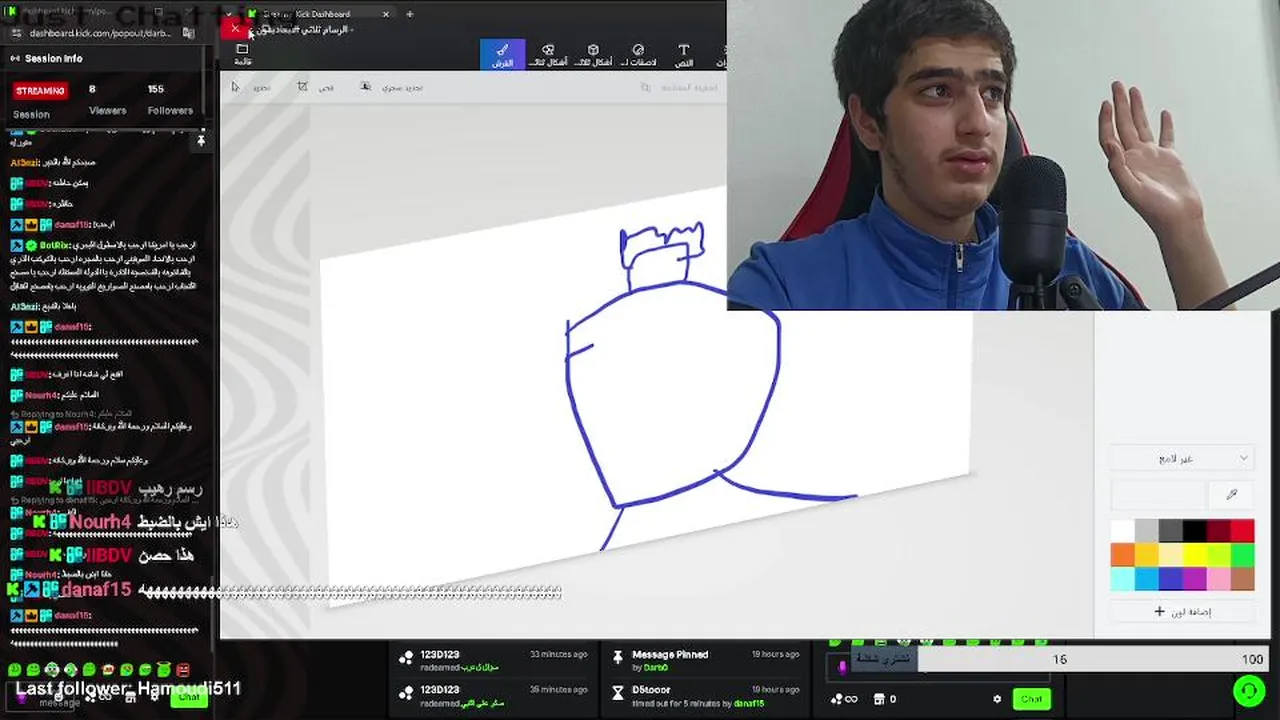The image size is (1280, 720).
Task: Pick the black color swatch
Action: pyautogui.click(x=1194, y=530)
